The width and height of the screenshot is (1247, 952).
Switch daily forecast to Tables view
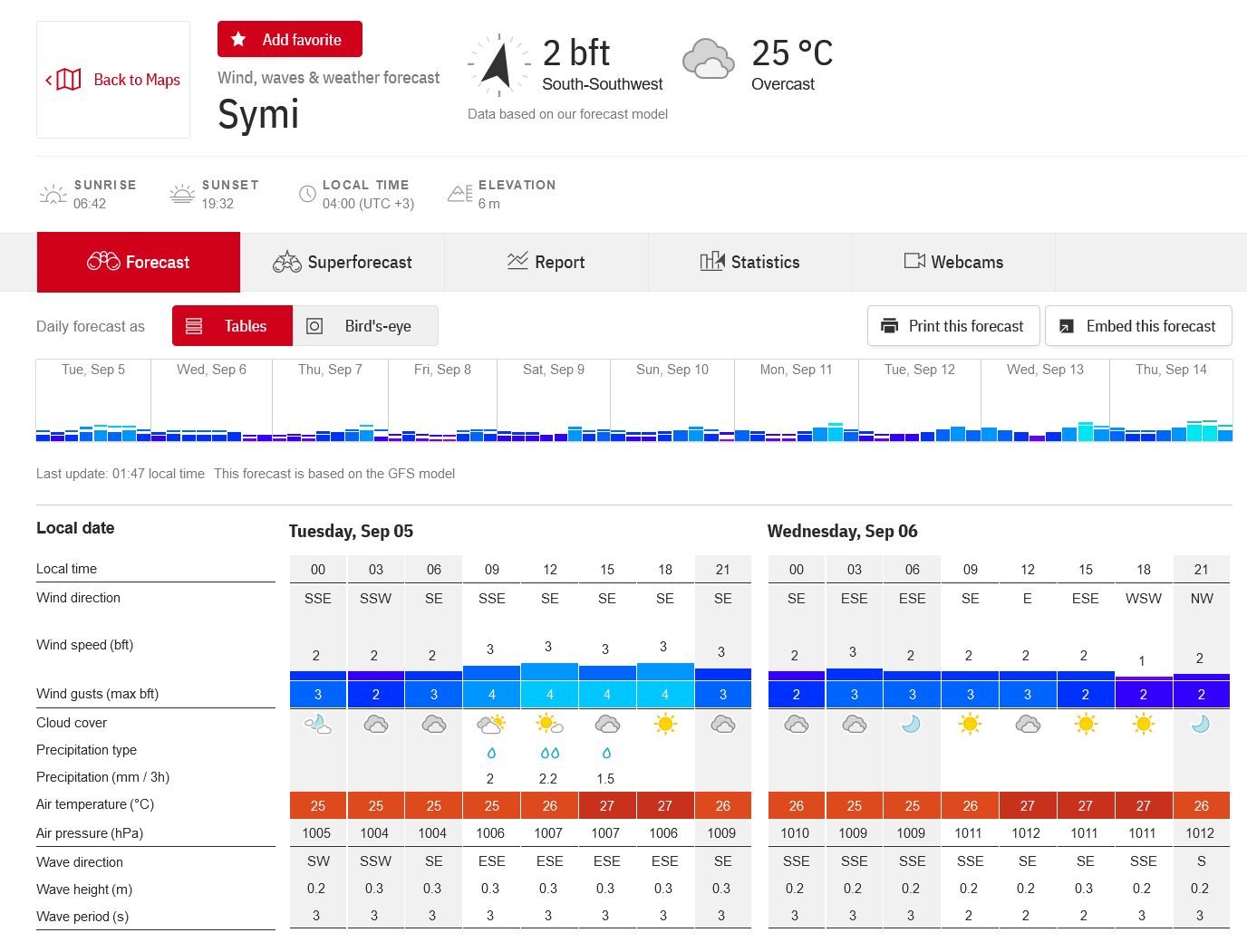click(232, 326)
